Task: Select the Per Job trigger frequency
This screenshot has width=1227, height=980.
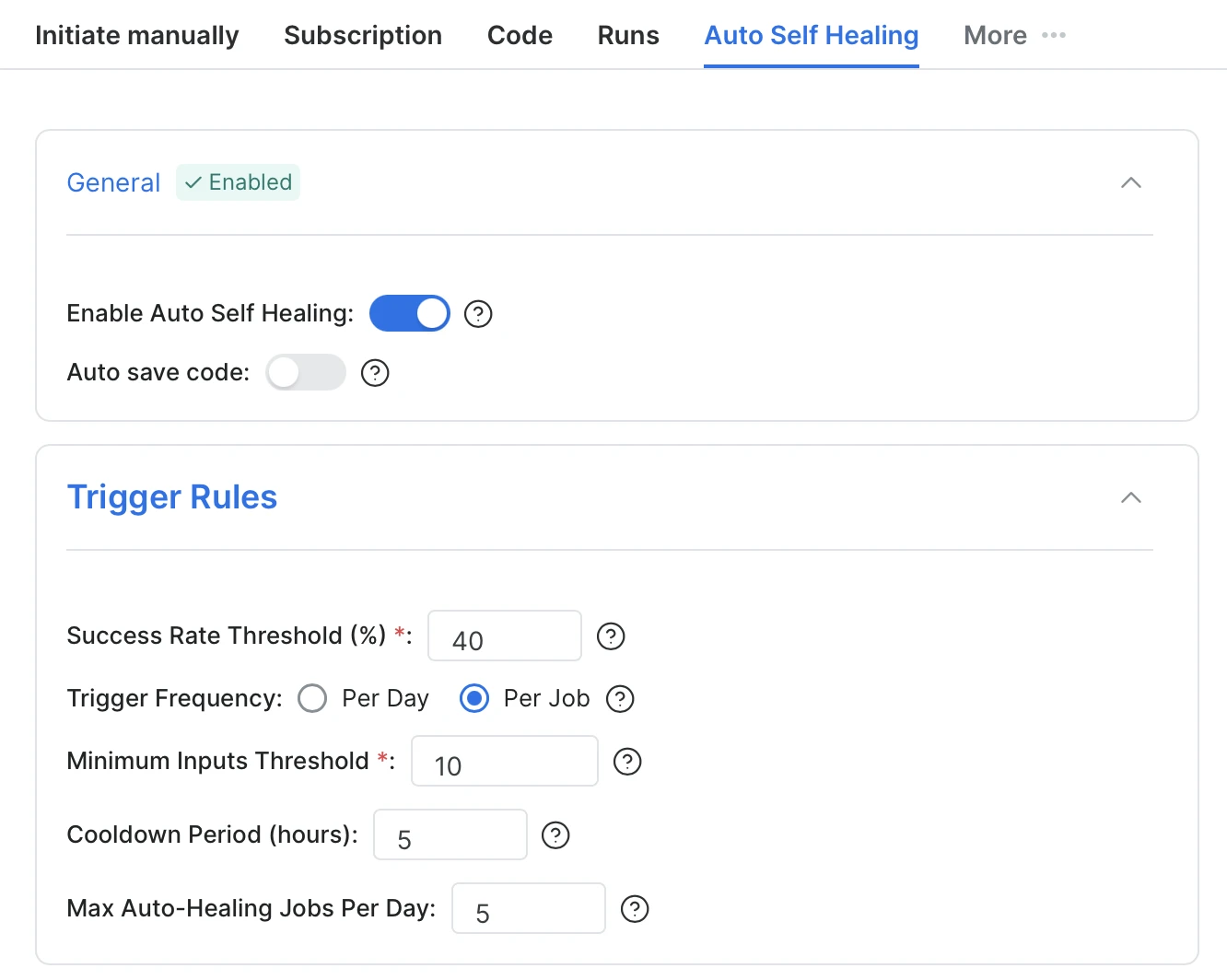Action: point(474,698)
